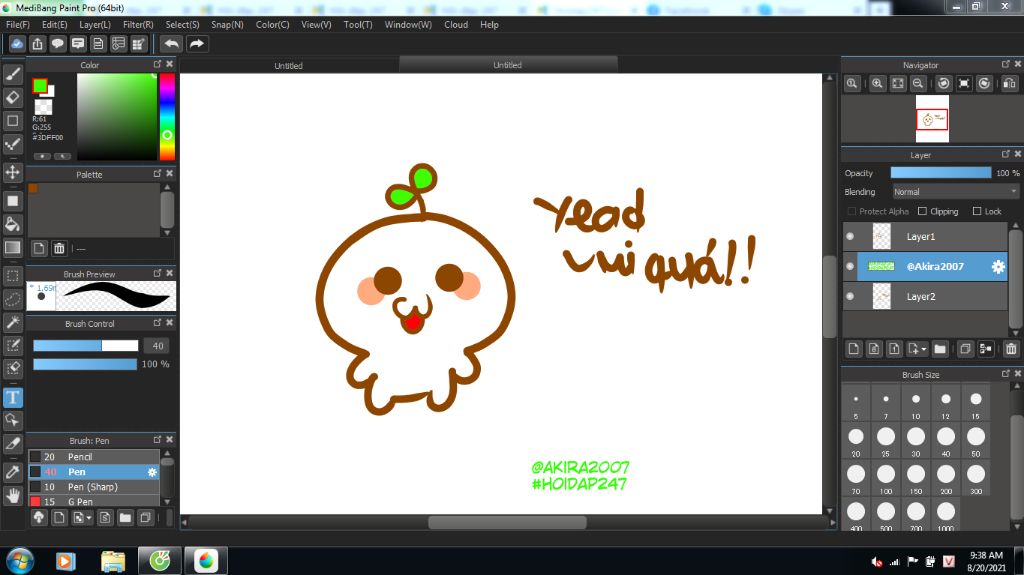The height and width of the screenshot is (575, 1024).
Task: Select the Gradient tool
Action: pyautogui.click(x=12, y=248)
